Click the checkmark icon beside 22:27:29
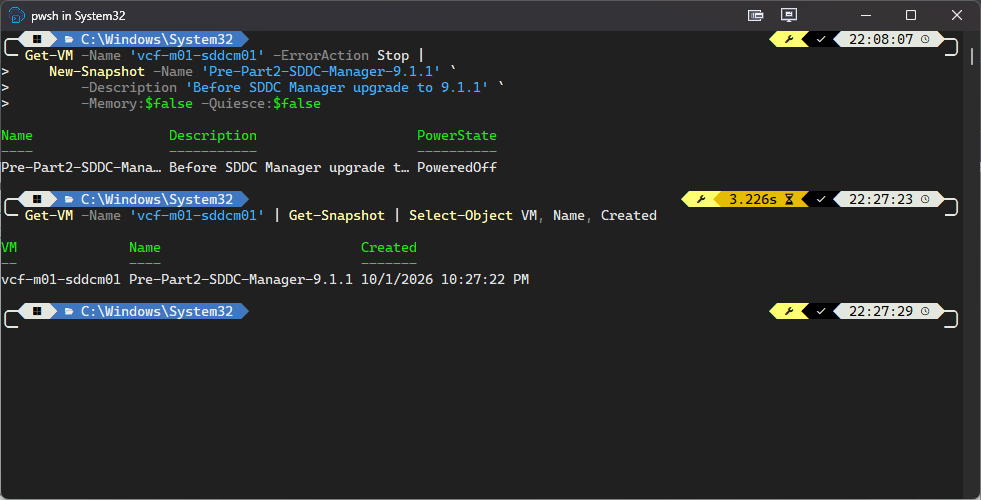The image size is (981, 500). pyautogui.click(x=821, y=311)
